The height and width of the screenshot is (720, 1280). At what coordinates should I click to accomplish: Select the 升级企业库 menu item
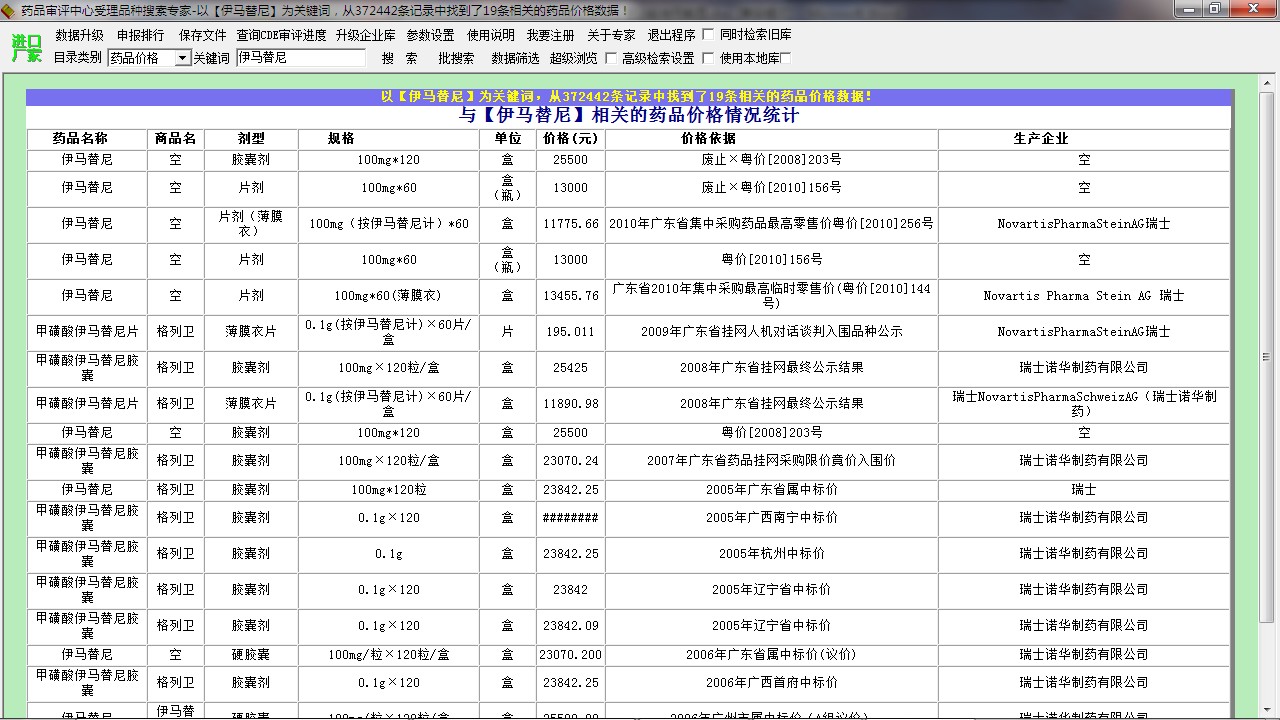click(x=365, y=35)
